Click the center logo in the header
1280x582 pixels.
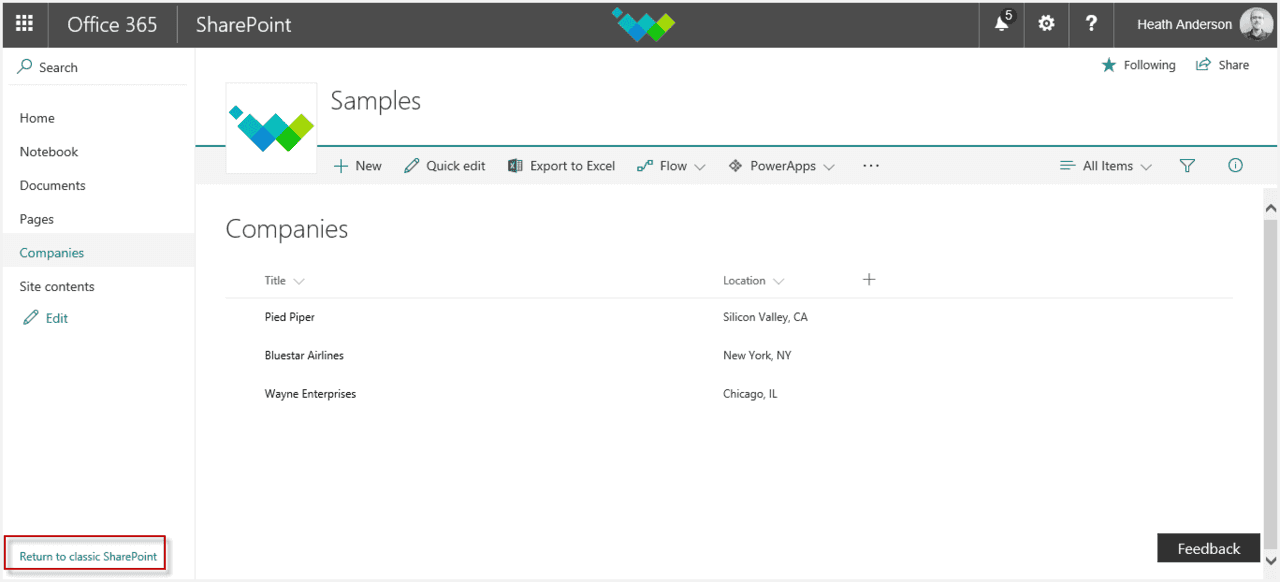(x=644, y=24)
